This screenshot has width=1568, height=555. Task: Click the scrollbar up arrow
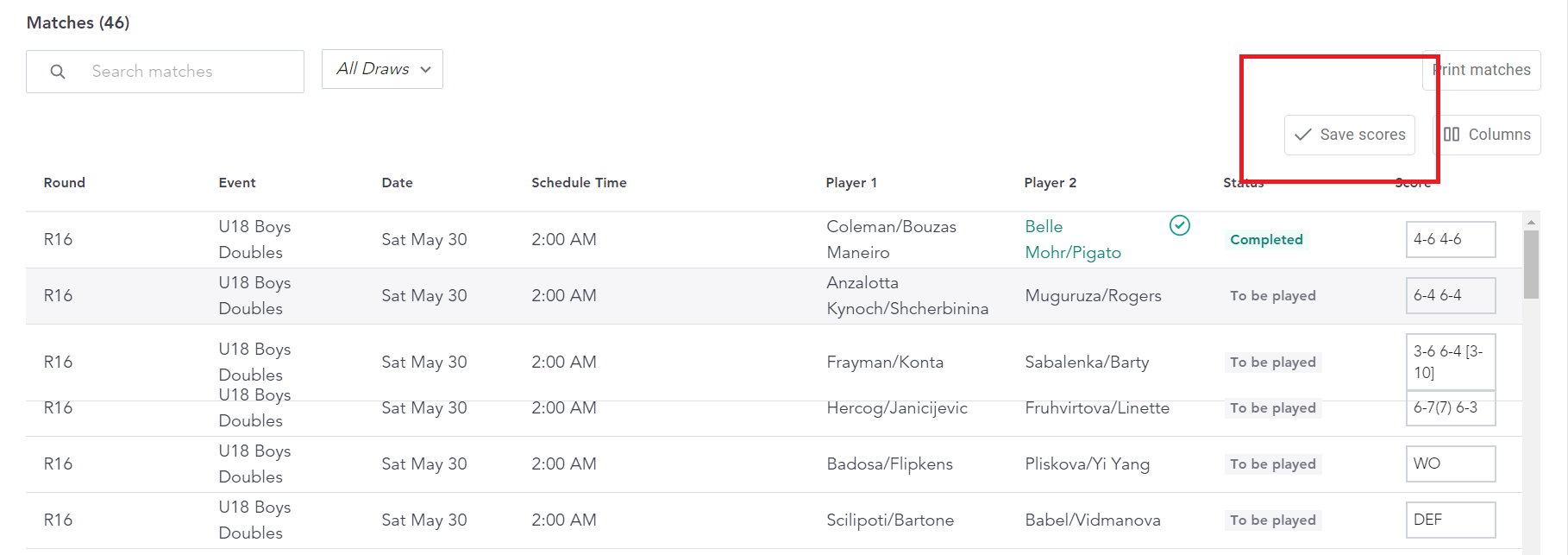click(1531, 222)
